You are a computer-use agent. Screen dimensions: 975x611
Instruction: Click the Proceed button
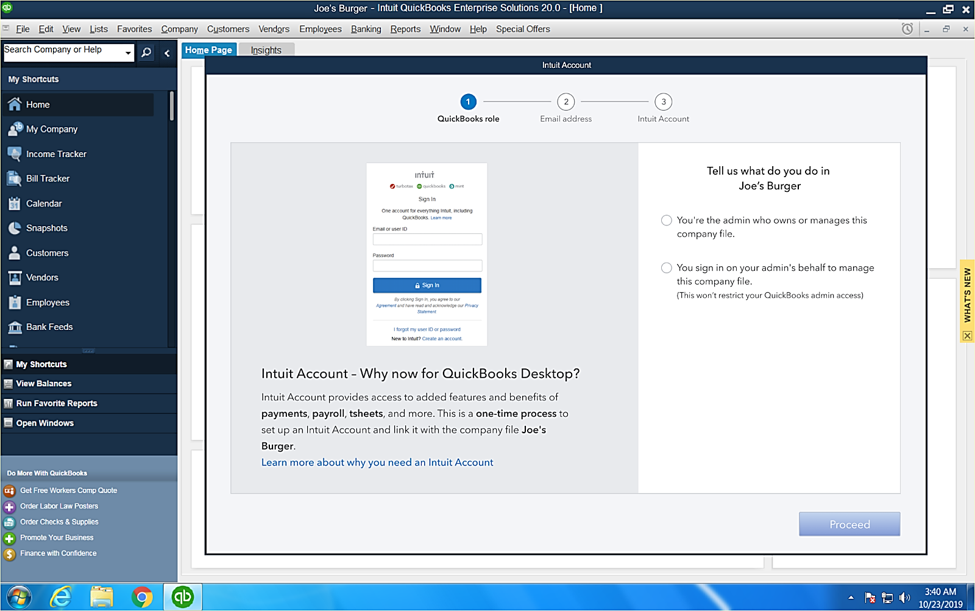849,524
